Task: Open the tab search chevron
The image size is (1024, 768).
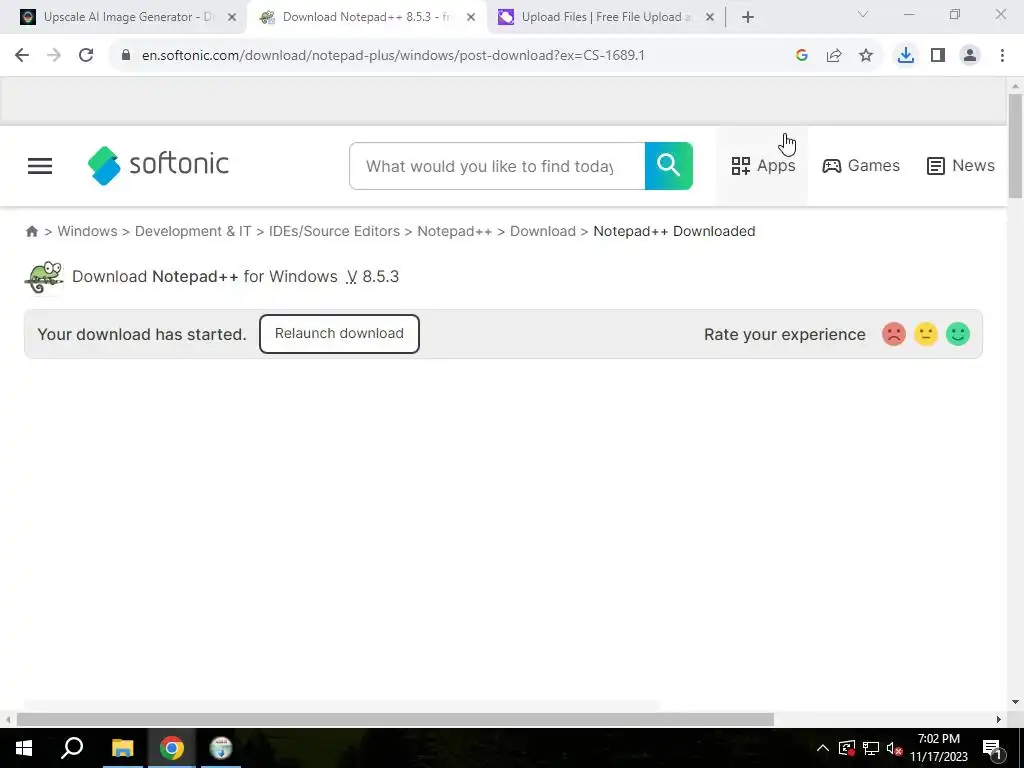Action: [863, 14]
